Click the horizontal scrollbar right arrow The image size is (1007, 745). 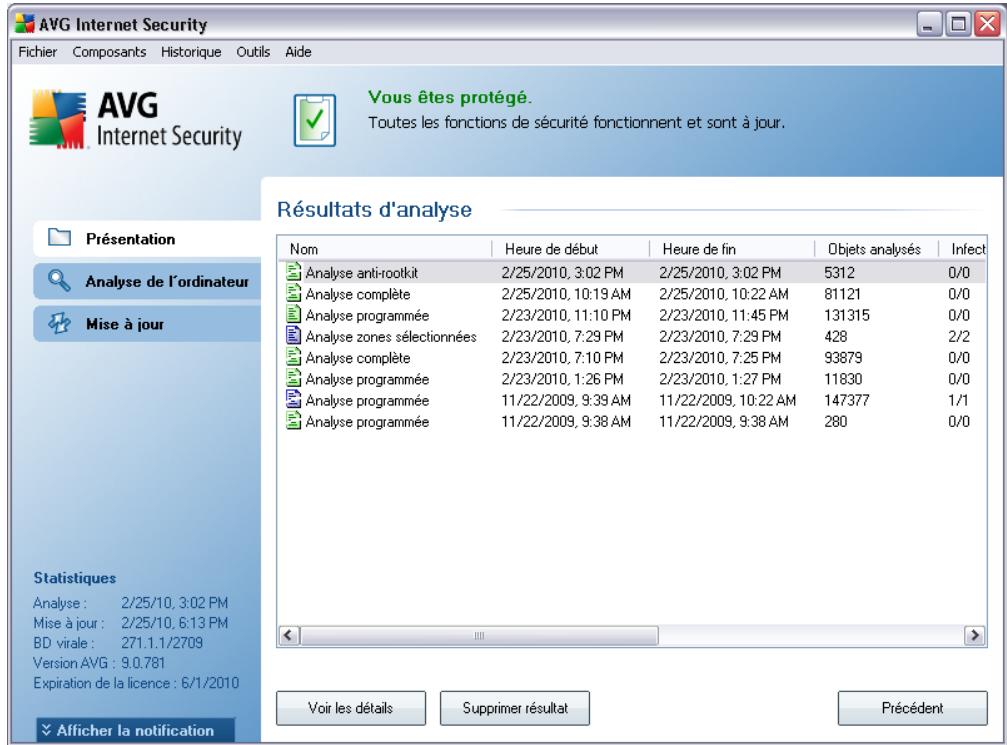(975, 635)
